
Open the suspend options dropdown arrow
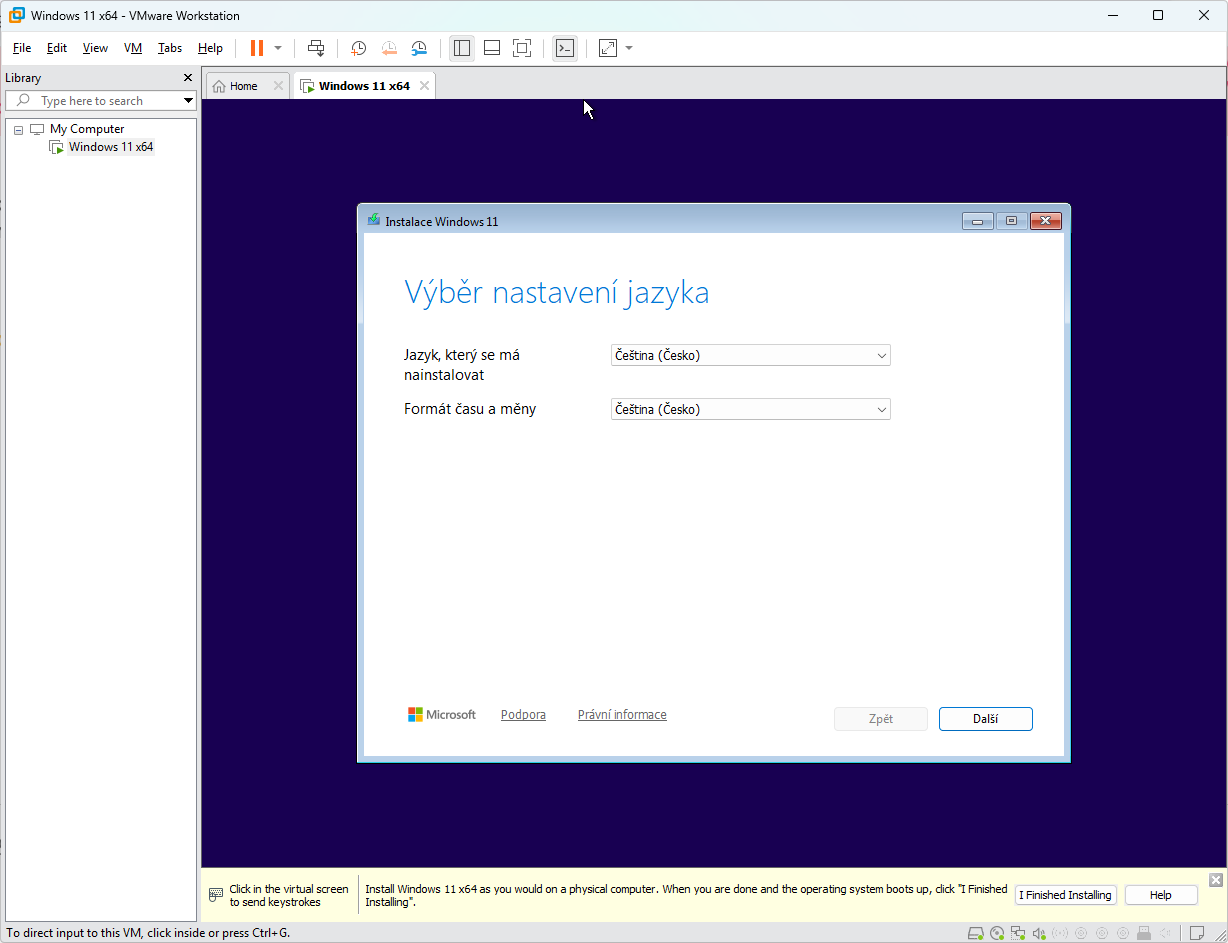[278, 48]
